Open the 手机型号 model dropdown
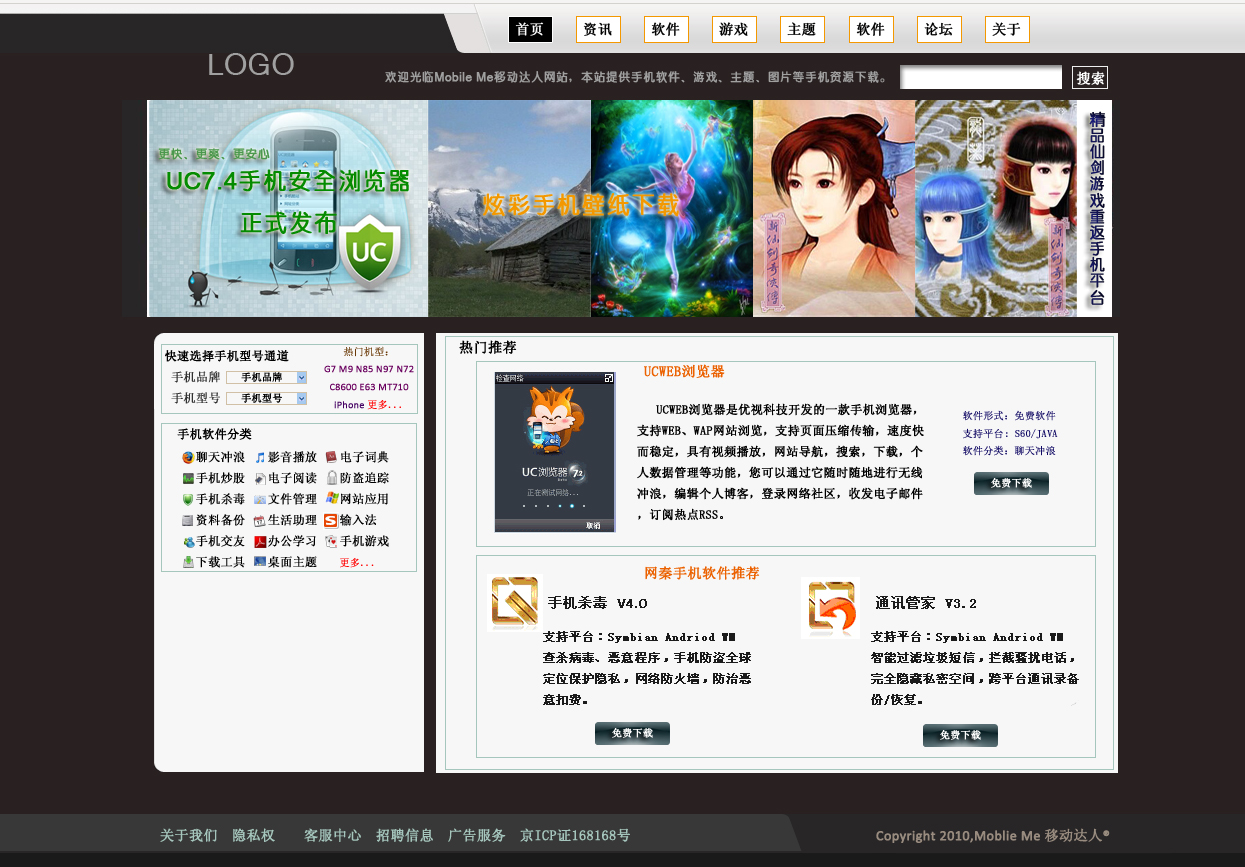Image resolution: width=1245 pixels, height=867 pixels. (x=267, y=398)
